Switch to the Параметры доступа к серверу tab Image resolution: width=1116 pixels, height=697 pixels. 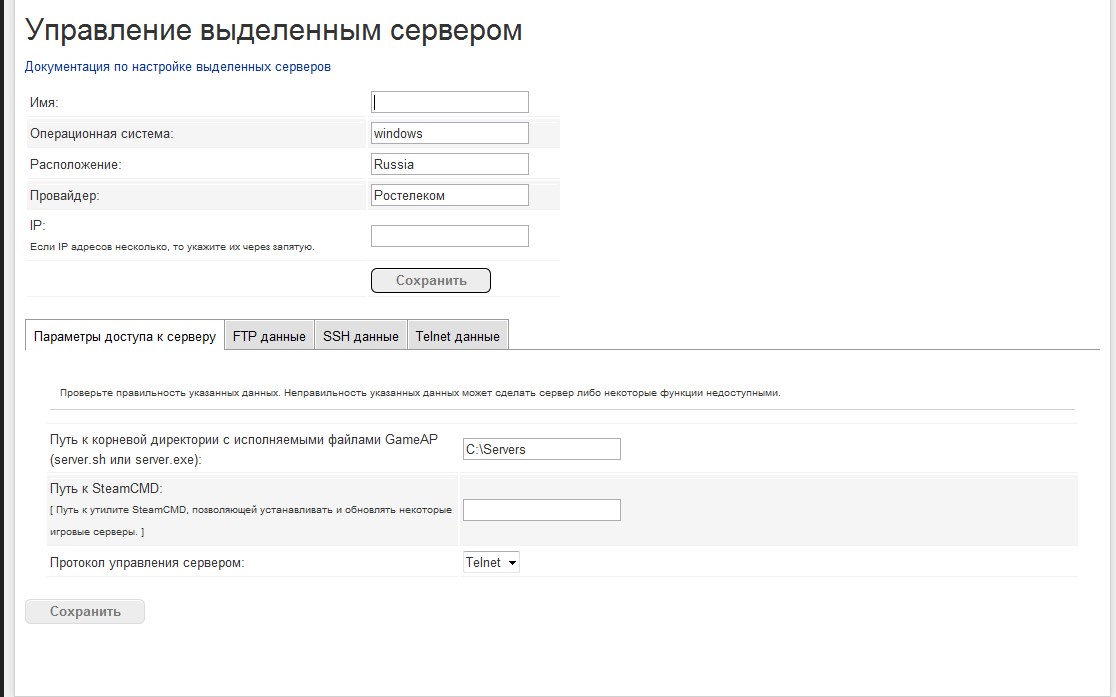[x=124, y=336]
